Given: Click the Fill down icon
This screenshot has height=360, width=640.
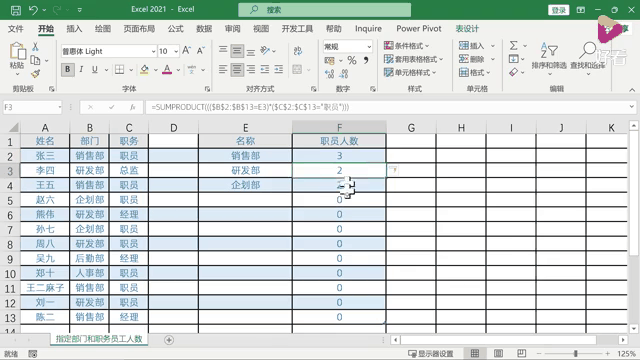Looking at the screenshot, I should point(513,59).
